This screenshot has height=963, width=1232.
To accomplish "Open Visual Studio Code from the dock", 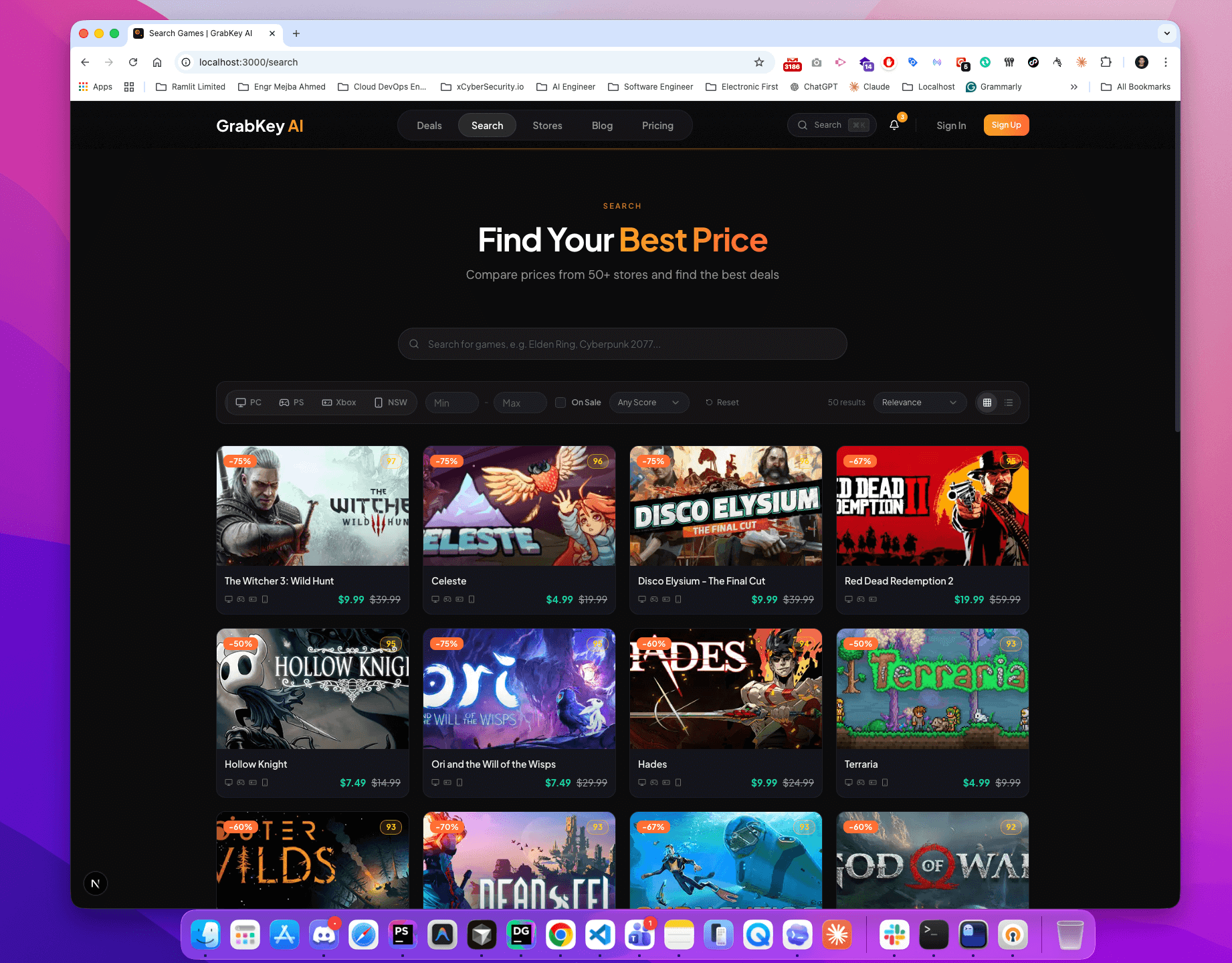I will click(x=600, y=934).
